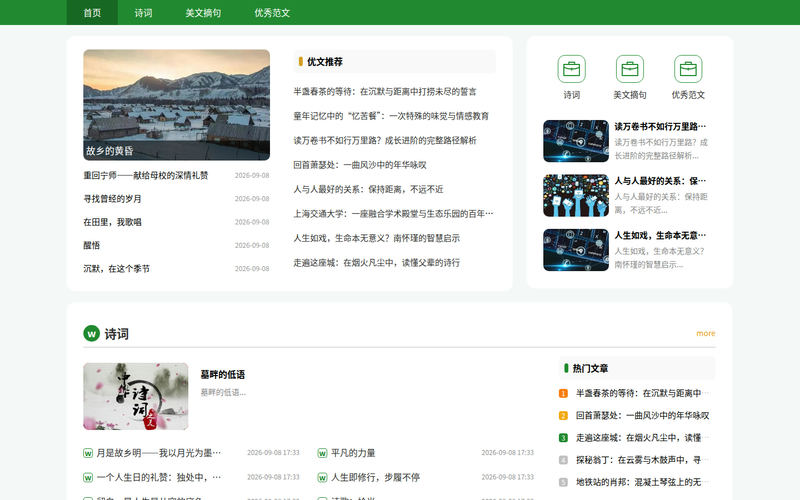The image size is (800, 500).
Task: Open poem 月是故乡明——我以月光为墨
Action: pyautogui.click(x=159, y=453)
